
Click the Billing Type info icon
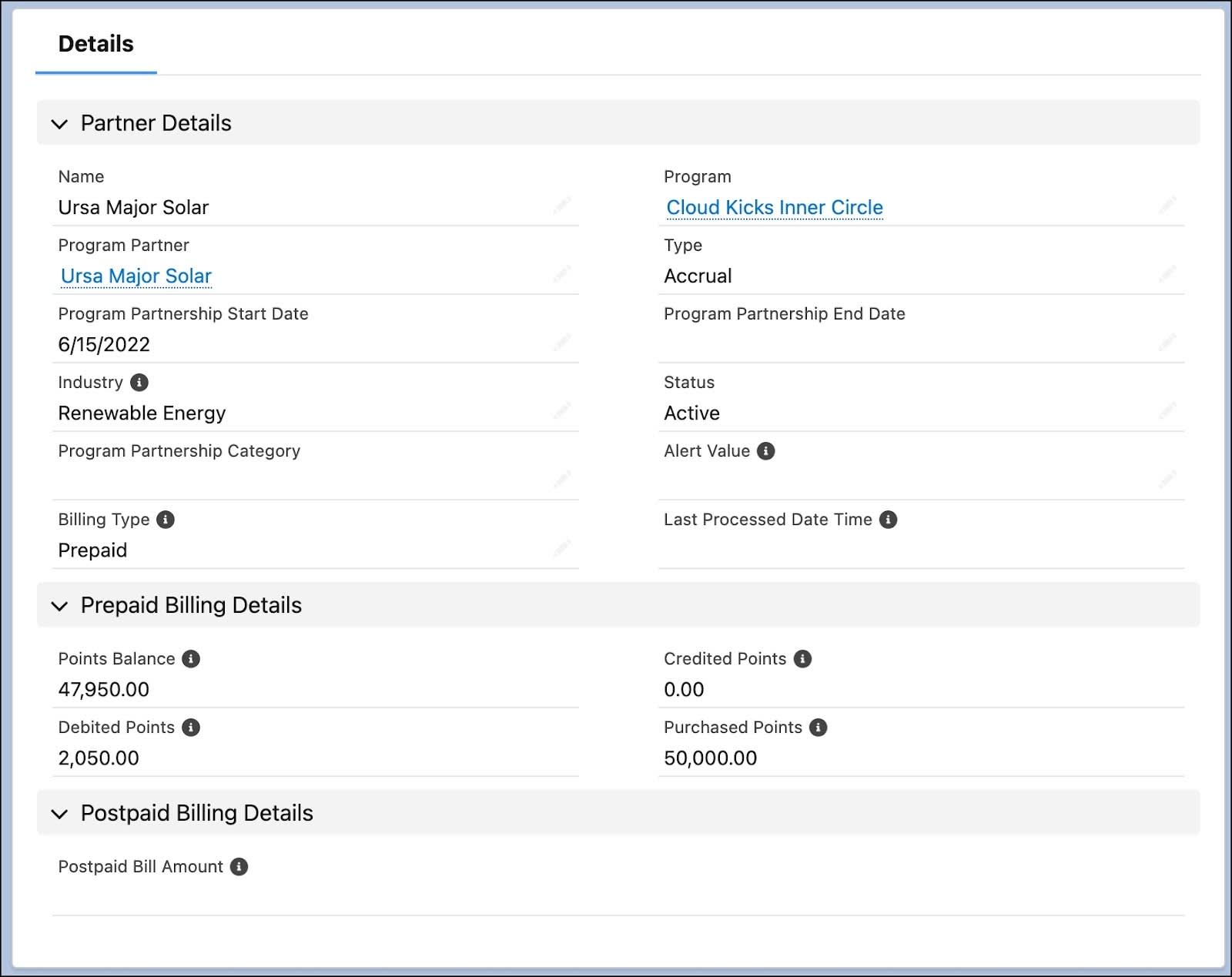[x=165, y=519]
